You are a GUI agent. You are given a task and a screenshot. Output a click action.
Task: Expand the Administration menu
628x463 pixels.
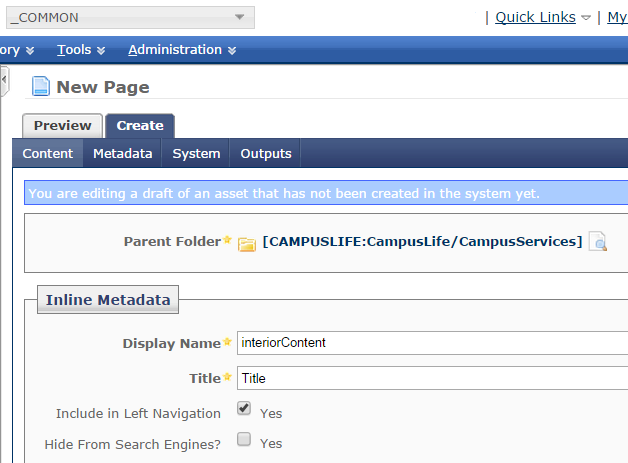(x=182, y=50)
